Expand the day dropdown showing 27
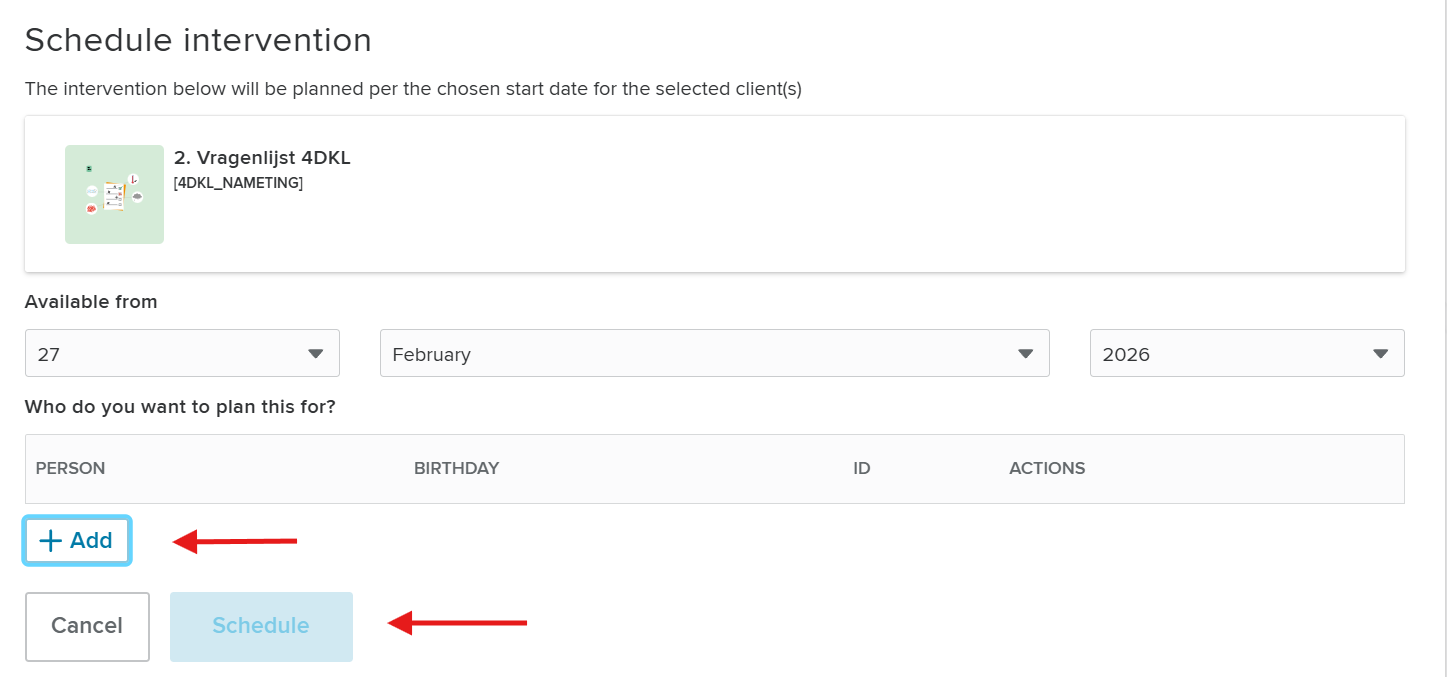 [x=182, y=353]
